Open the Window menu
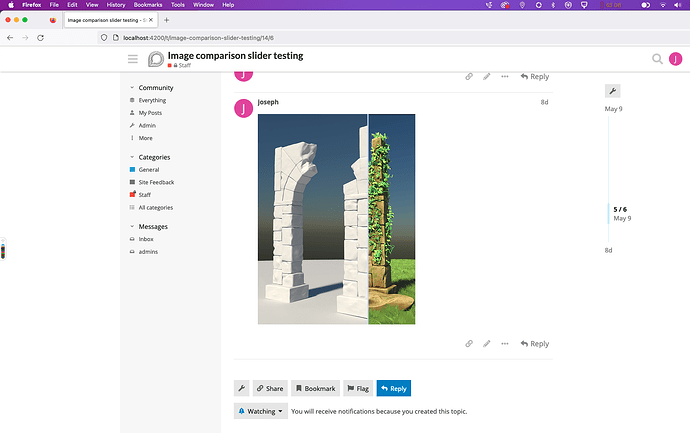Screen dimensions: 690x433 203,5
